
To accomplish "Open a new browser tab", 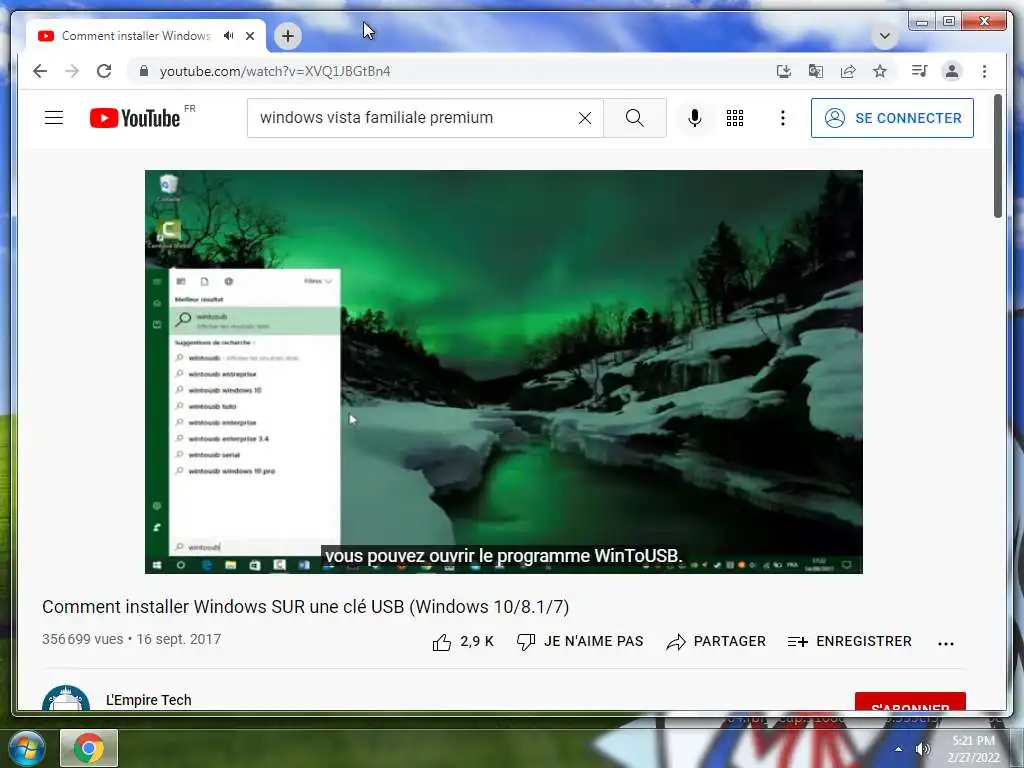I will pos(288,36).
